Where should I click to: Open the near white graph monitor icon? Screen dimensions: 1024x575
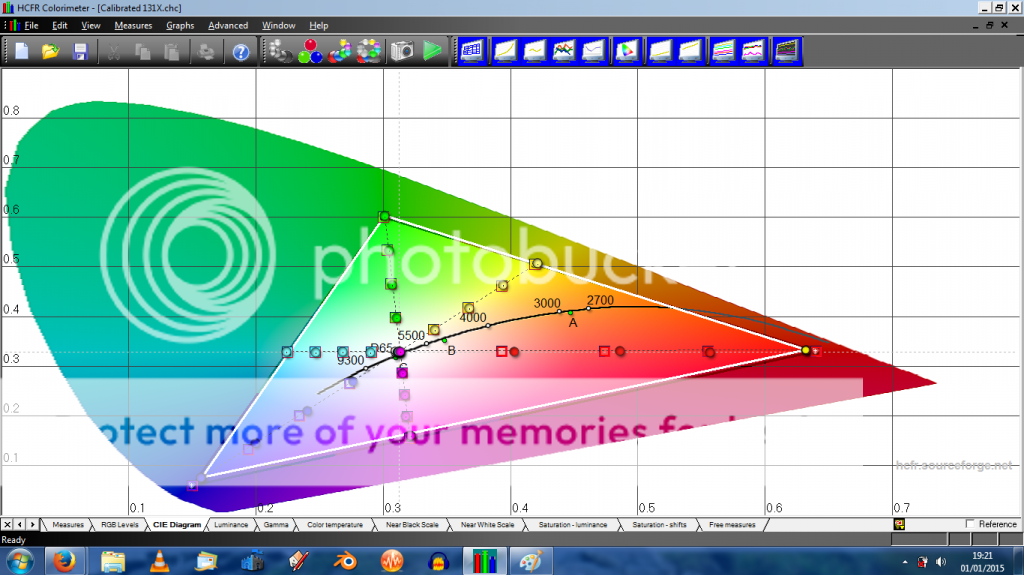[690, 51]
